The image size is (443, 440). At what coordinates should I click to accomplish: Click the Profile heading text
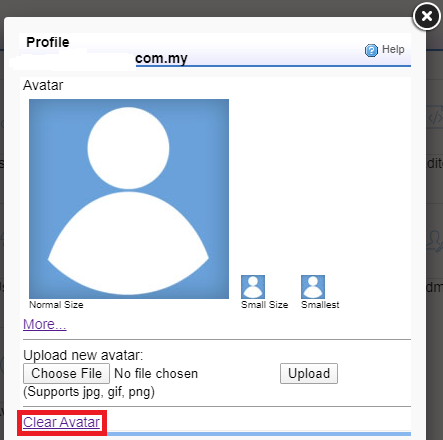point(48,42)
